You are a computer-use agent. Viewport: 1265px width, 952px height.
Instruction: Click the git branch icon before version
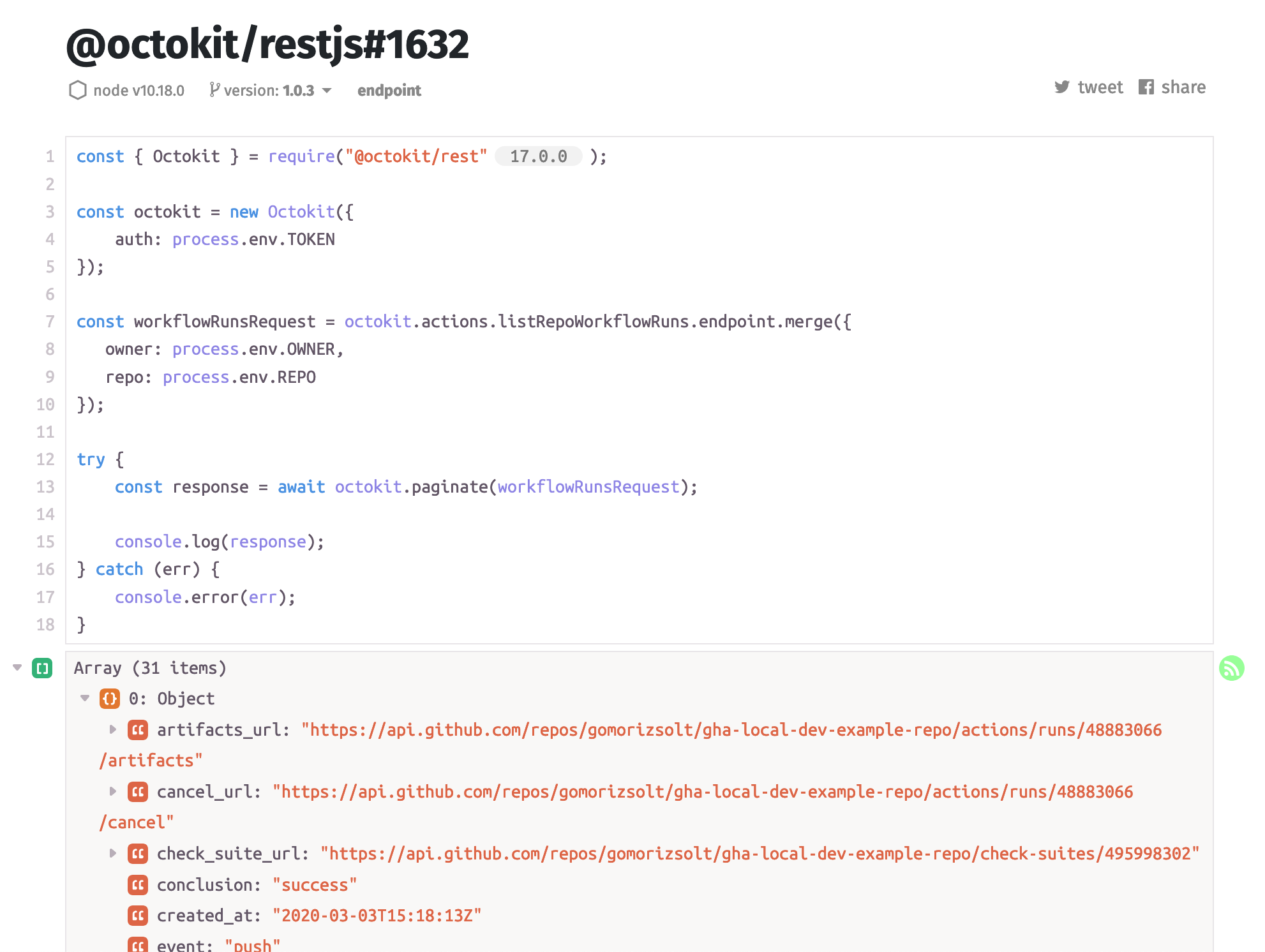click(x=215, y=89)
